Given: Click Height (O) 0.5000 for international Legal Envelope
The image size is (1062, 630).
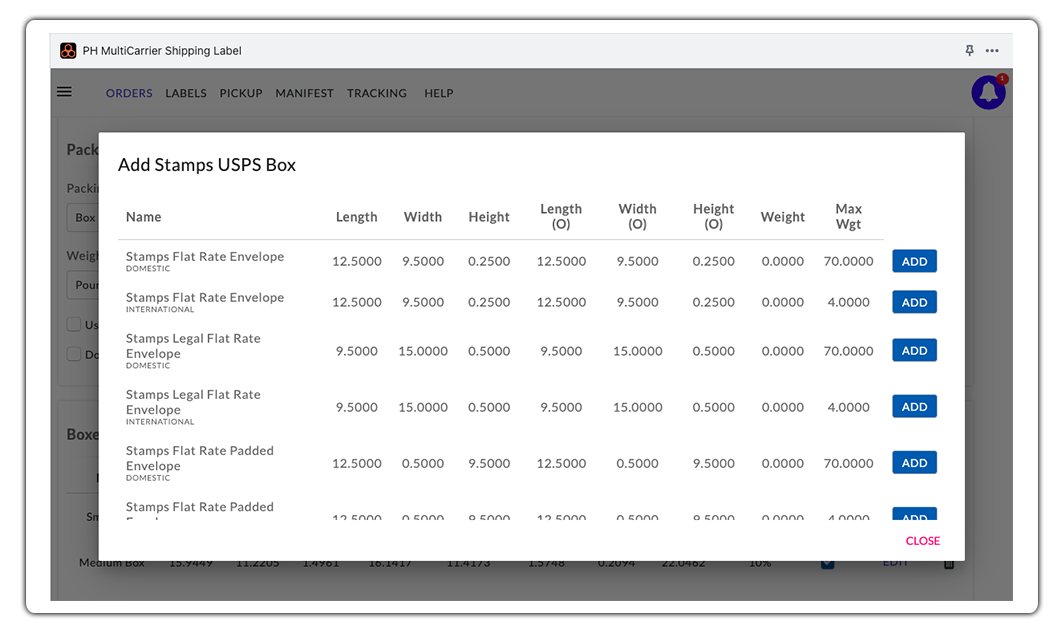Looking at the screenshot, I should 713,407.
